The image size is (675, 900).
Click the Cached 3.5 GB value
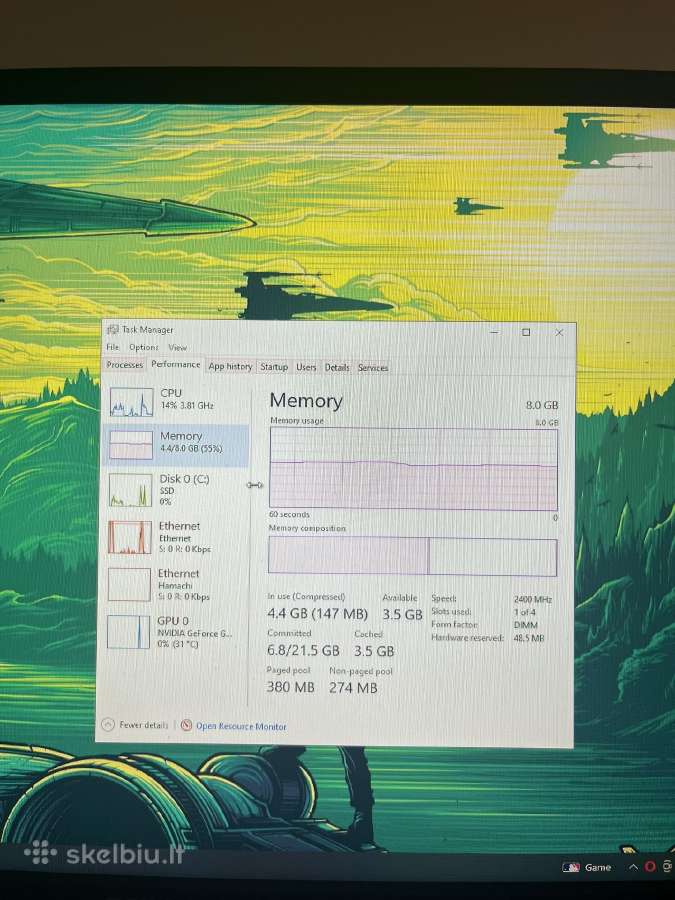tap(374, 651)
